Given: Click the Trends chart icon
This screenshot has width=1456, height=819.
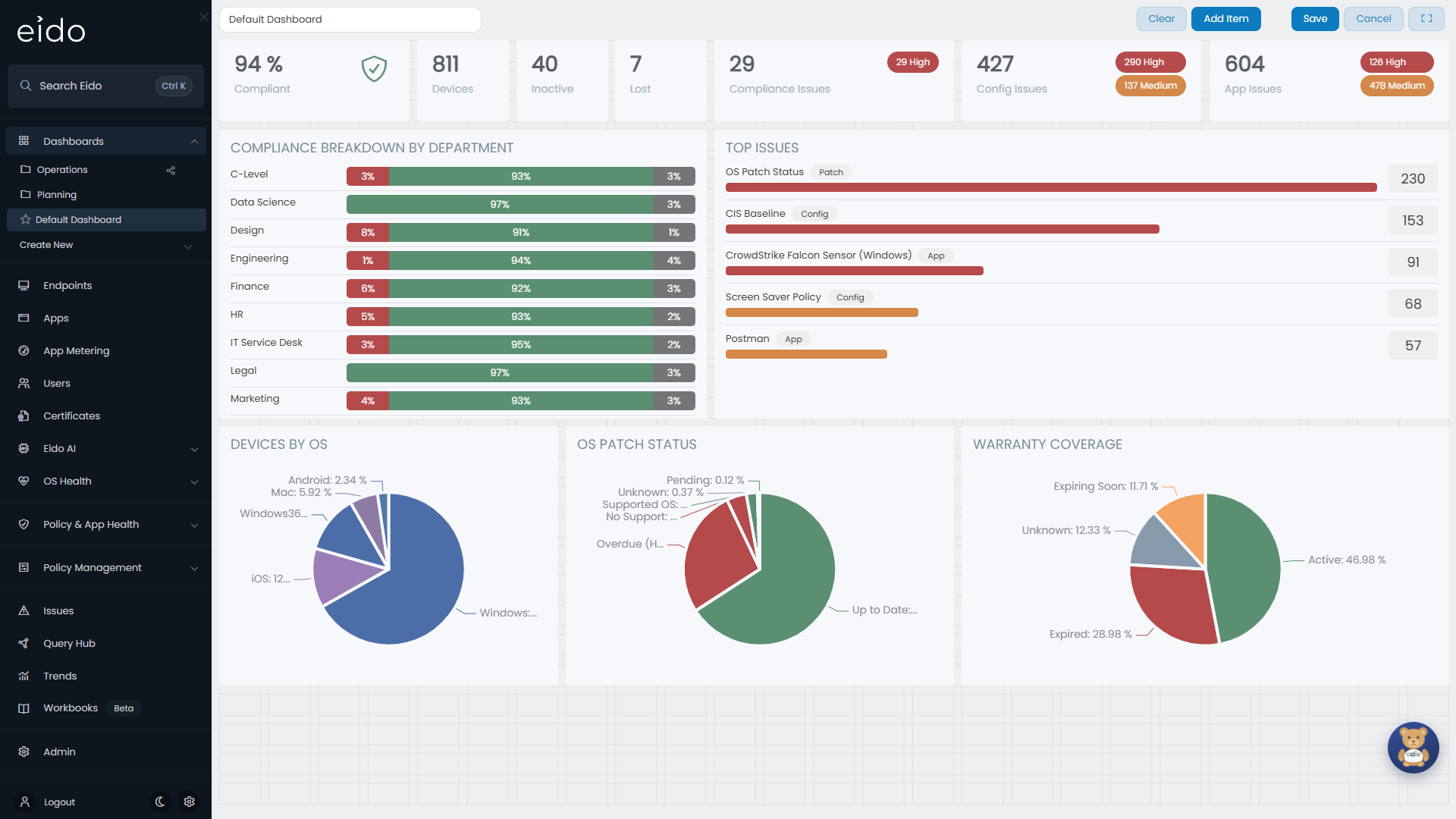Looking at the screenshot, I should coord(24,676).
